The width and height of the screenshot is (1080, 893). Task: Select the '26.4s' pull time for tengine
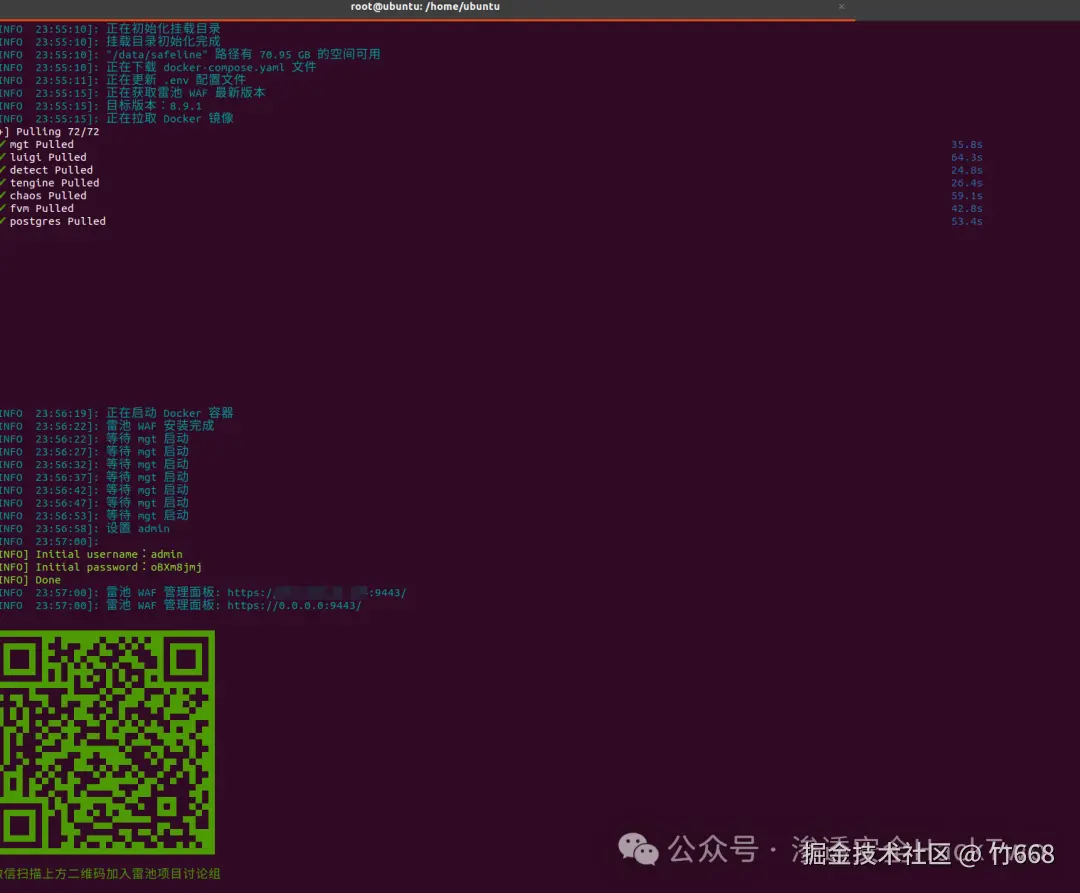click(x=967, y=183)
